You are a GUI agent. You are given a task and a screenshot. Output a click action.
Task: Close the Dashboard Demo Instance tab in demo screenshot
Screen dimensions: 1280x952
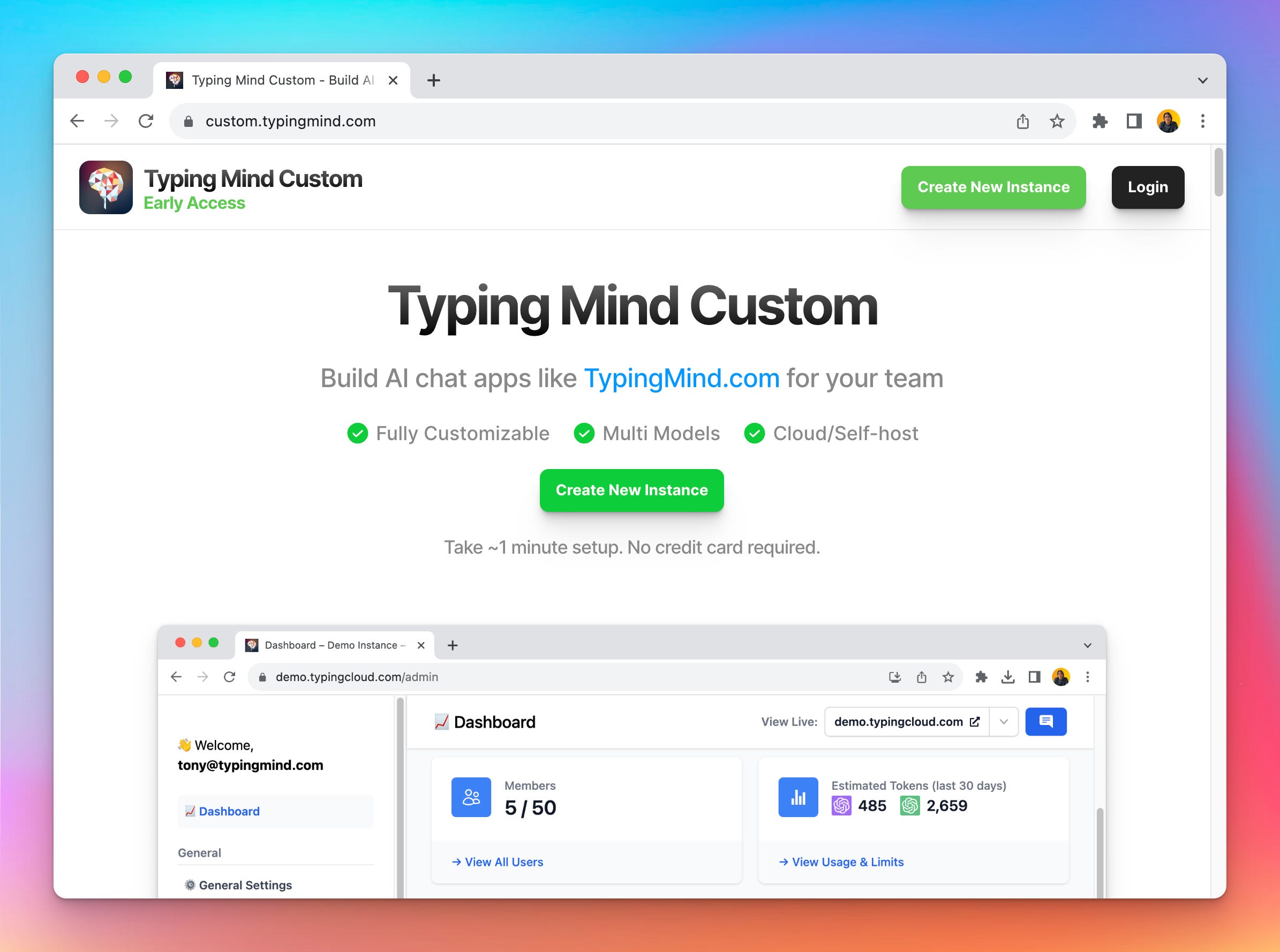click(x=421, y=645)
